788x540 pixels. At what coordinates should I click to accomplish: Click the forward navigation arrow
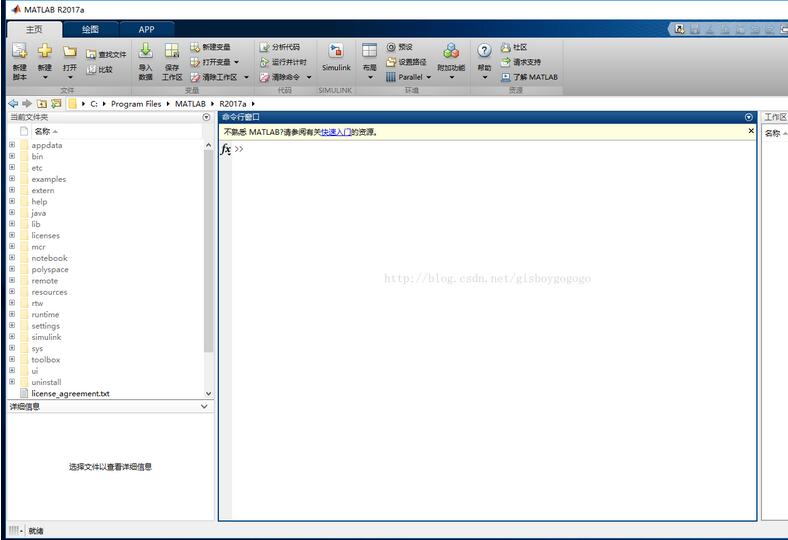27,103
